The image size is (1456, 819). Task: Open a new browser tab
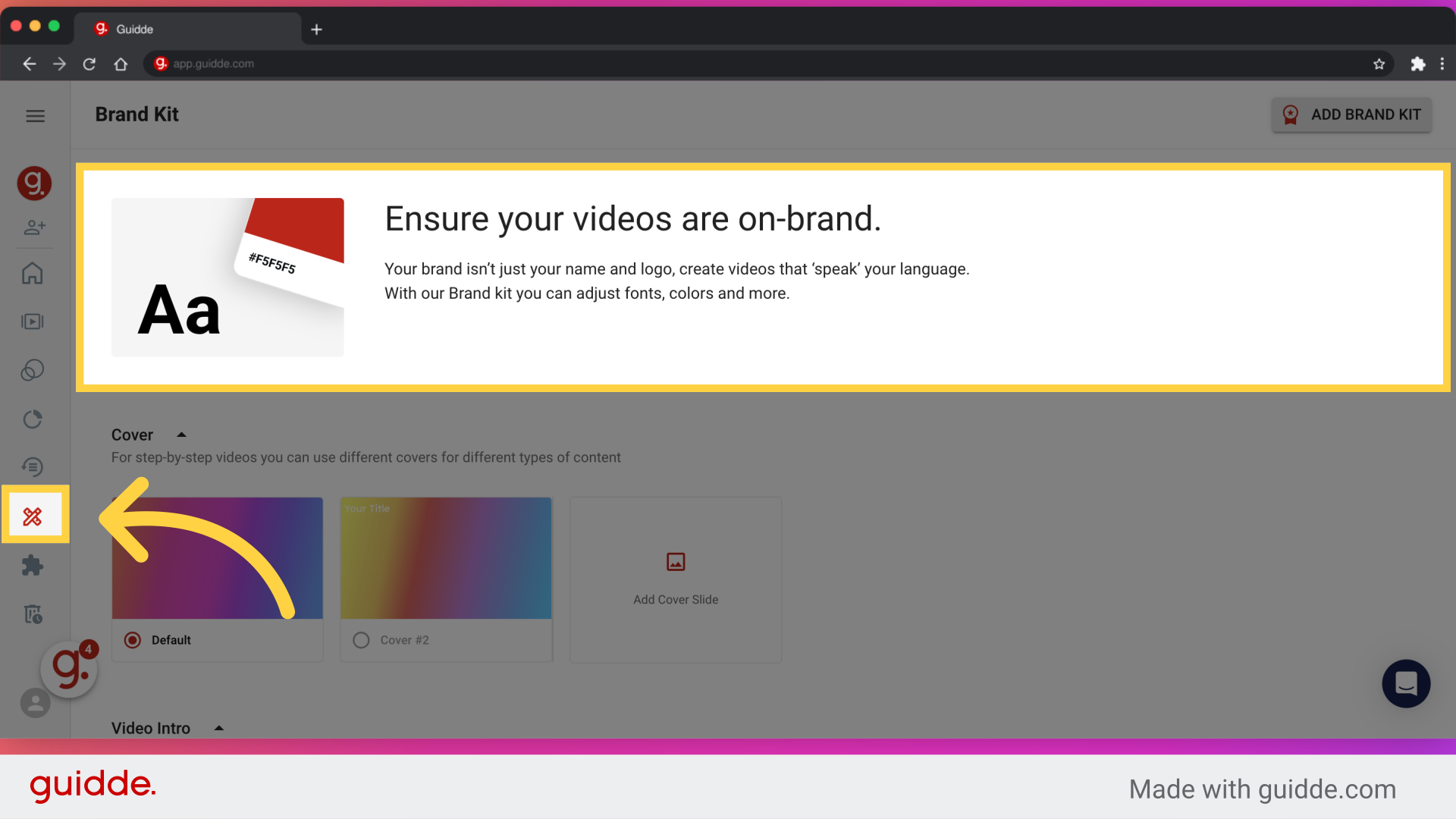point(316,29)
